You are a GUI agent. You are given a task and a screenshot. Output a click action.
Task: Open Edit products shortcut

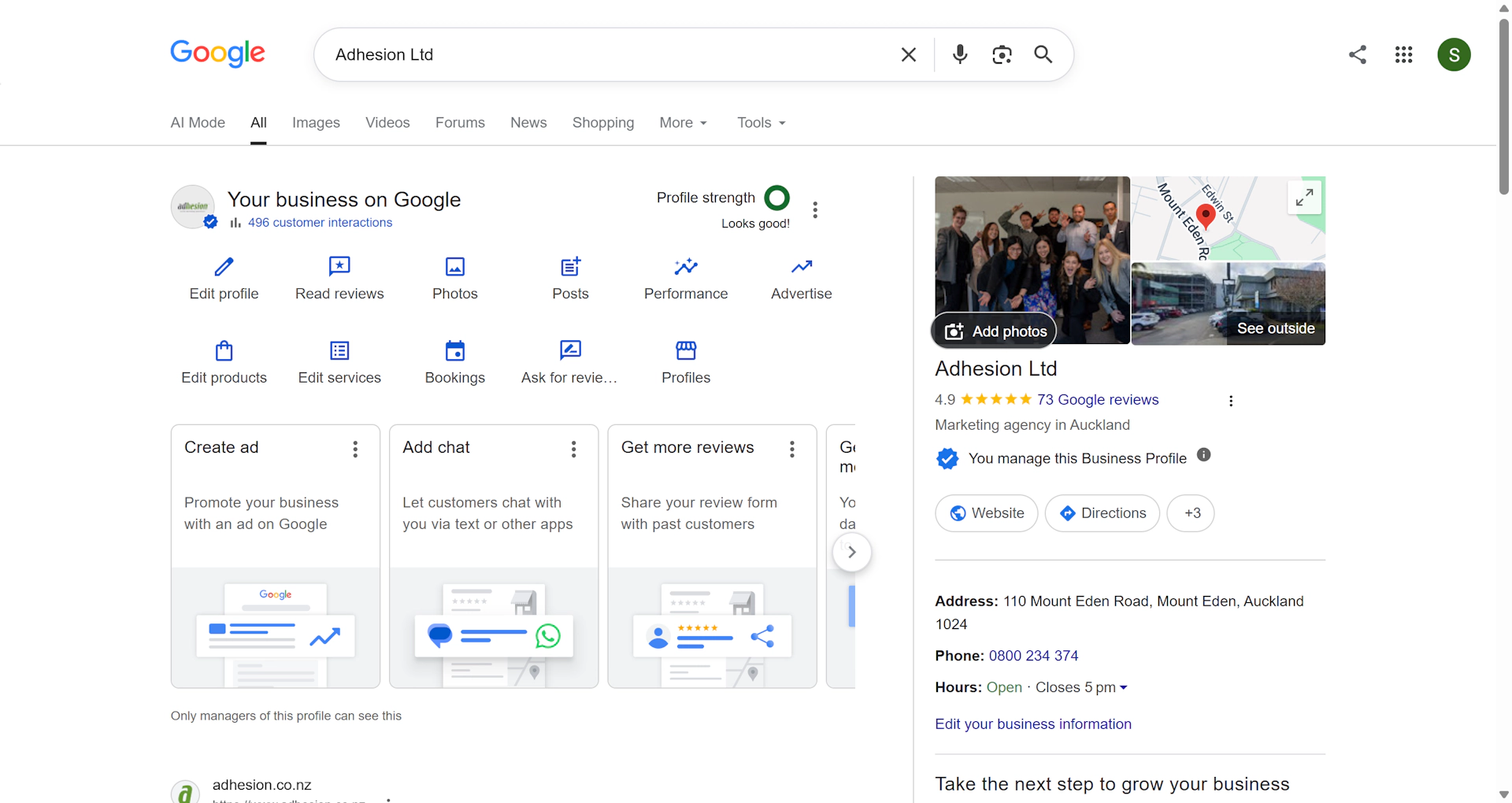[224, 363]
